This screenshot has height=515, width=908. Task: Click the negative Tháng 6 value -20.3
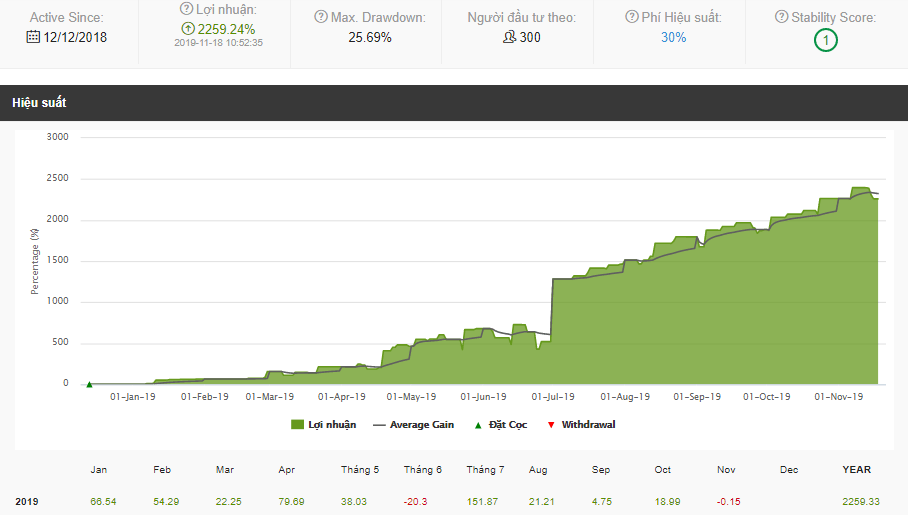coord(422,500)
